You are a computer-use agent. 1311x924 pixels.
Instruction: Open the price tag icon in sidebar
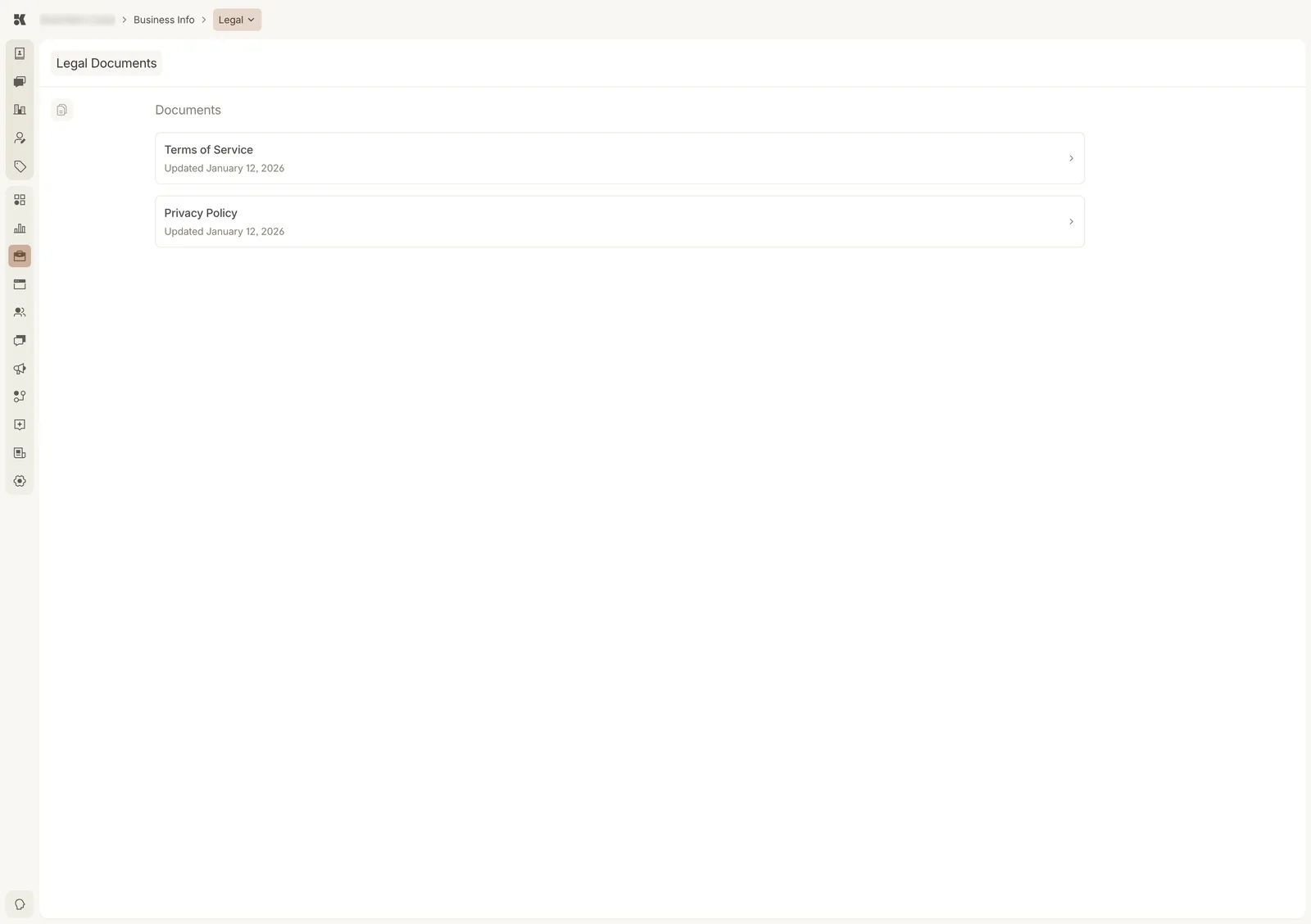click(x=20, y=166)
